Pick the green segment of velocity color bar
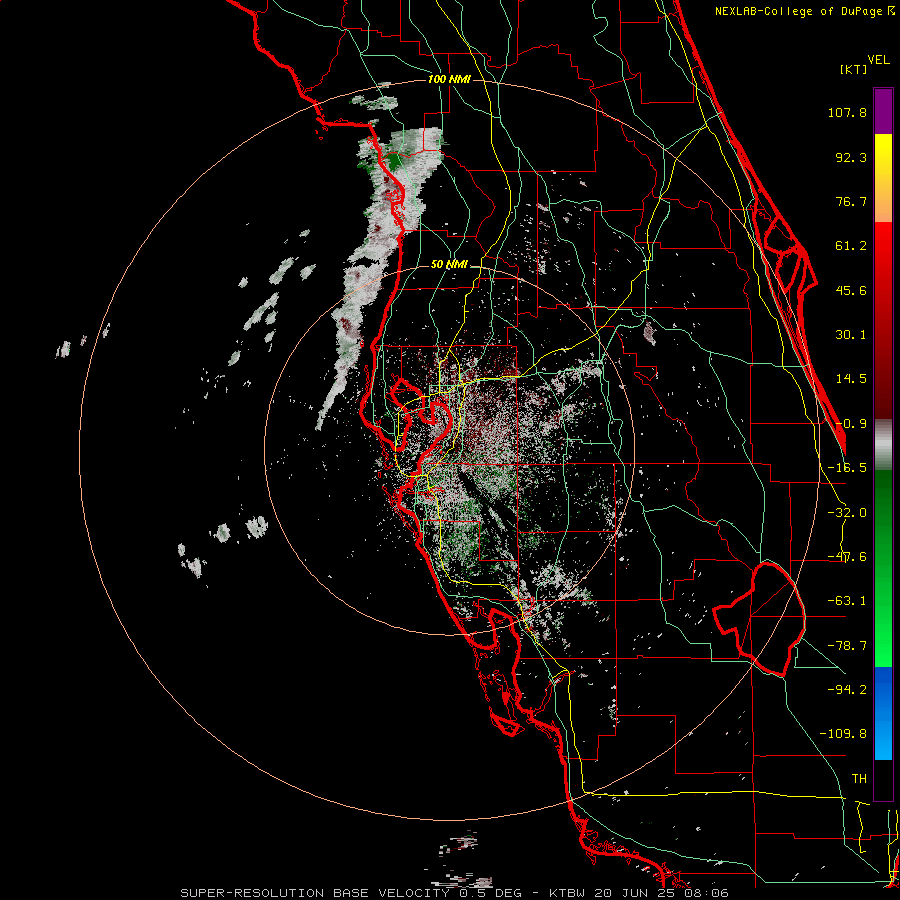Viewport: 900px width, 900px height. [883, 568]
